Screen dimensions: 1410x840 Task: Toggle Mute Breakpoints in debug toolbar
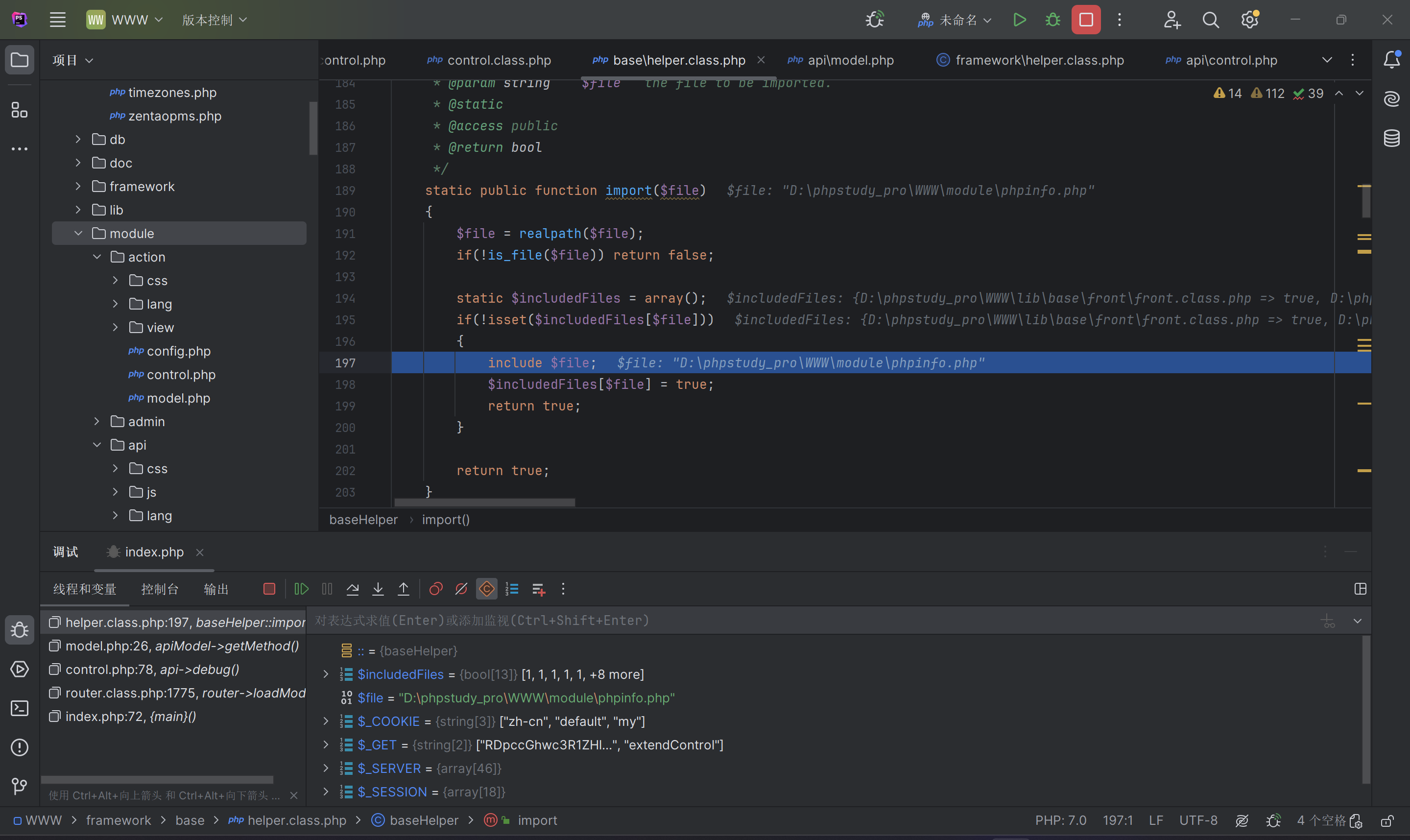point(461,589)
